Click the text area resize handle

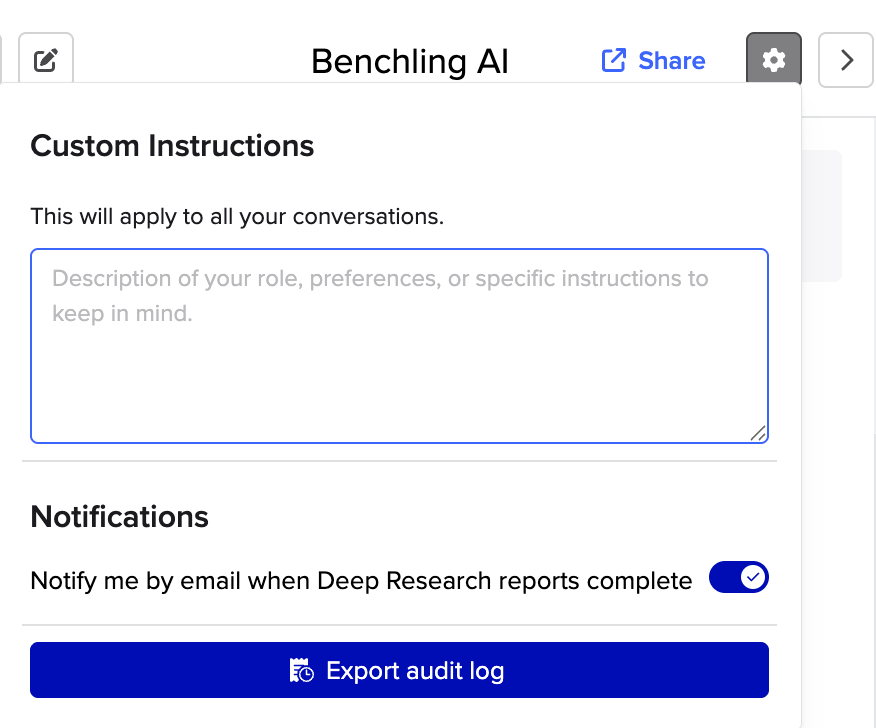758,433
